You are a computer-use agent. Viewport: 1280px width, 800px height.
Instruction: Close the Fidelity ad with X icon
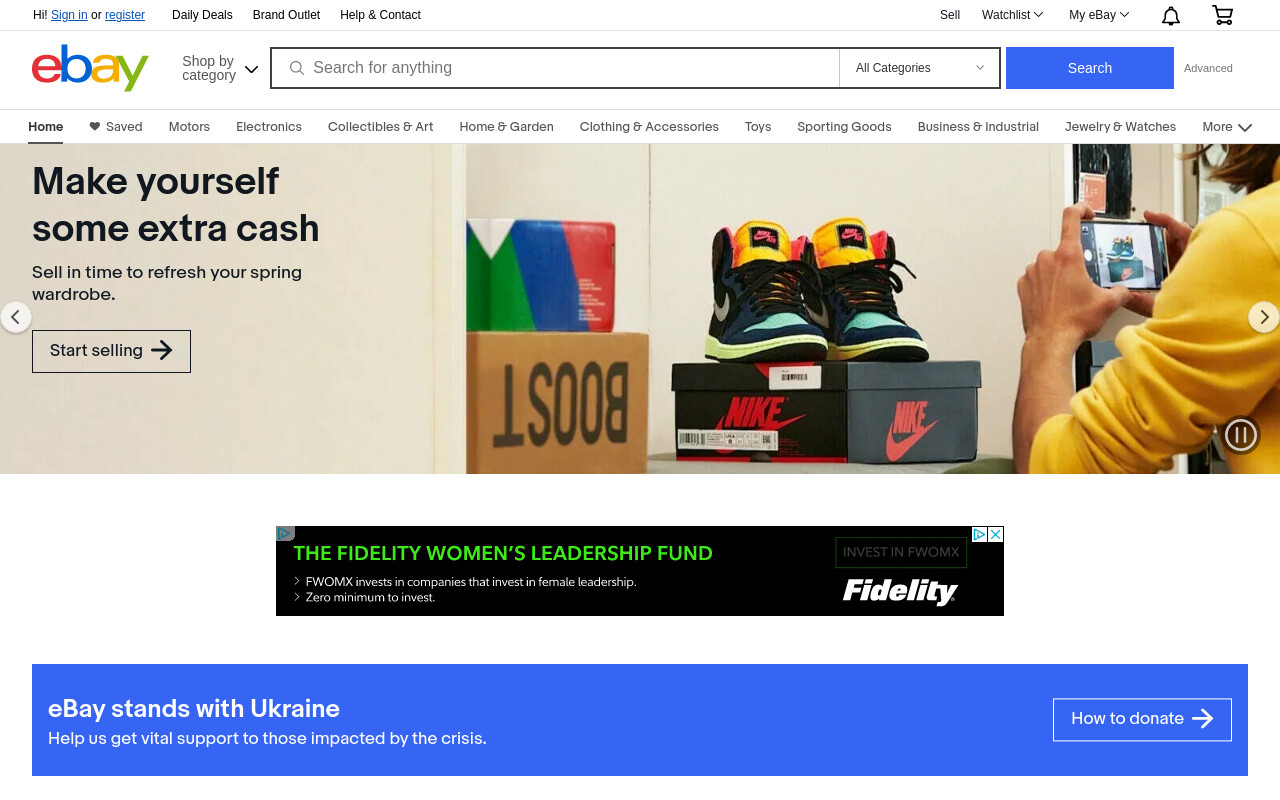tap(996, 534)
